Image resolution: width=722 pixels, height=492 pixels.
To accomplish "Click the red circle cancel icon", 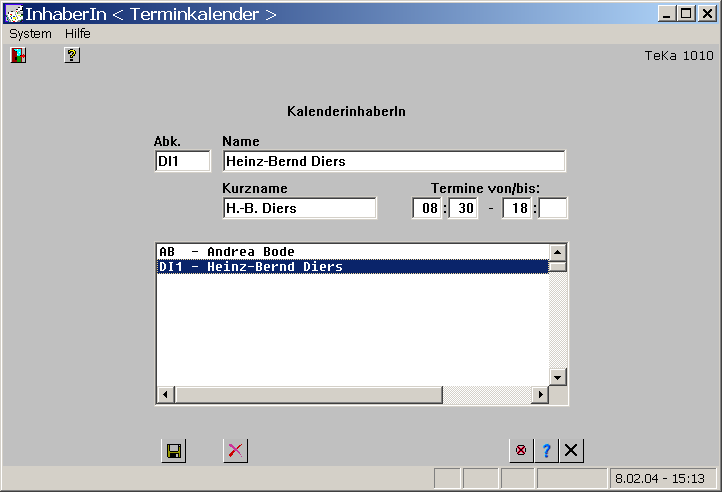I will coord(520,451).
